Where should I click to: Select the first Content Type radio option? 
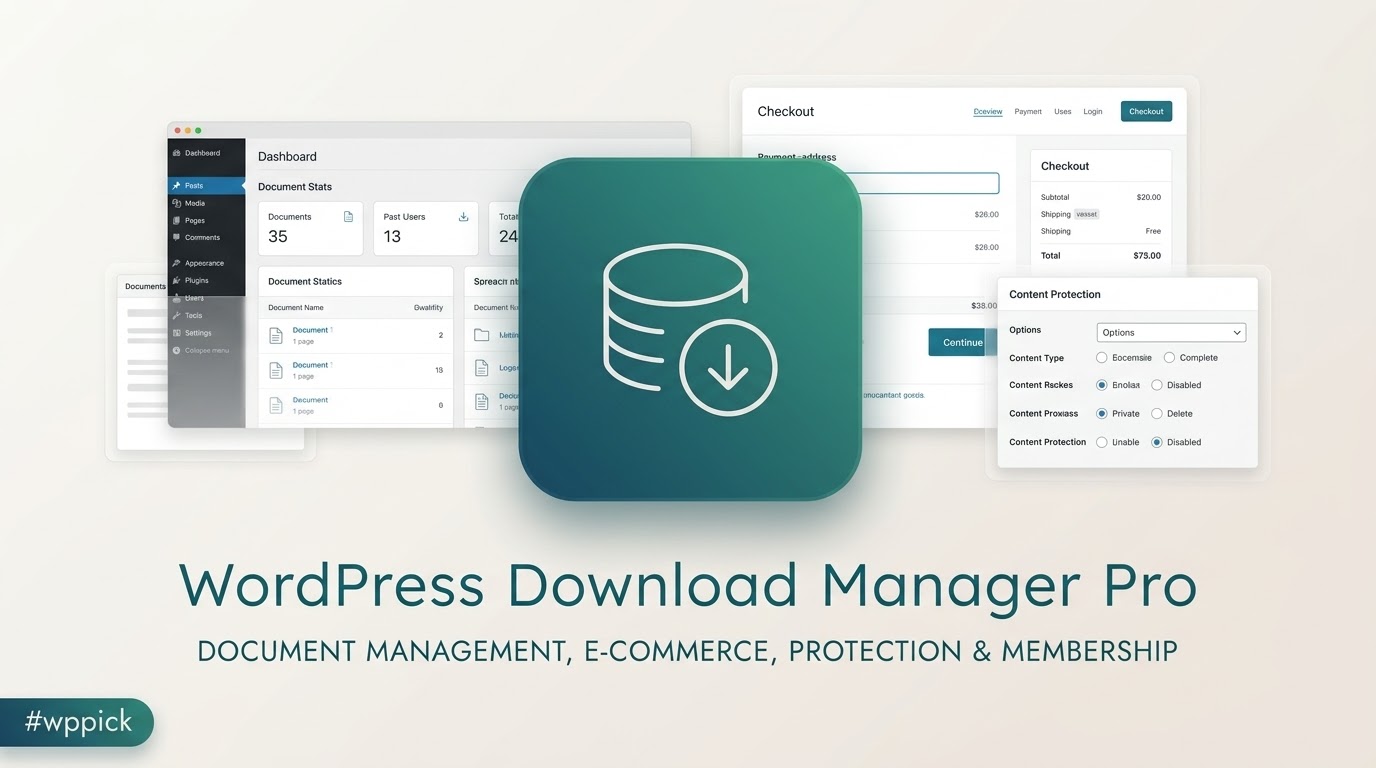pos(1102,357)
